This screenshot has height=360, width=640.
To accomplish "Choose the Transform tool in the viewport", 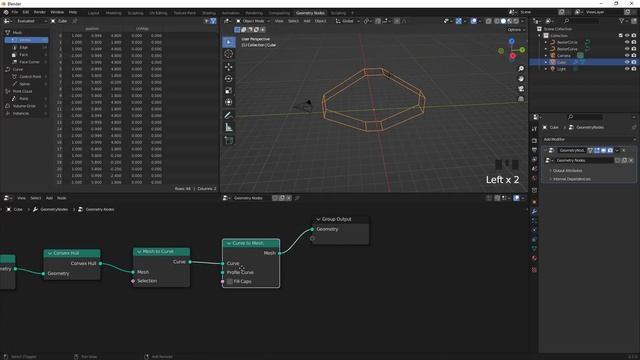I will (x=229, y=102).
